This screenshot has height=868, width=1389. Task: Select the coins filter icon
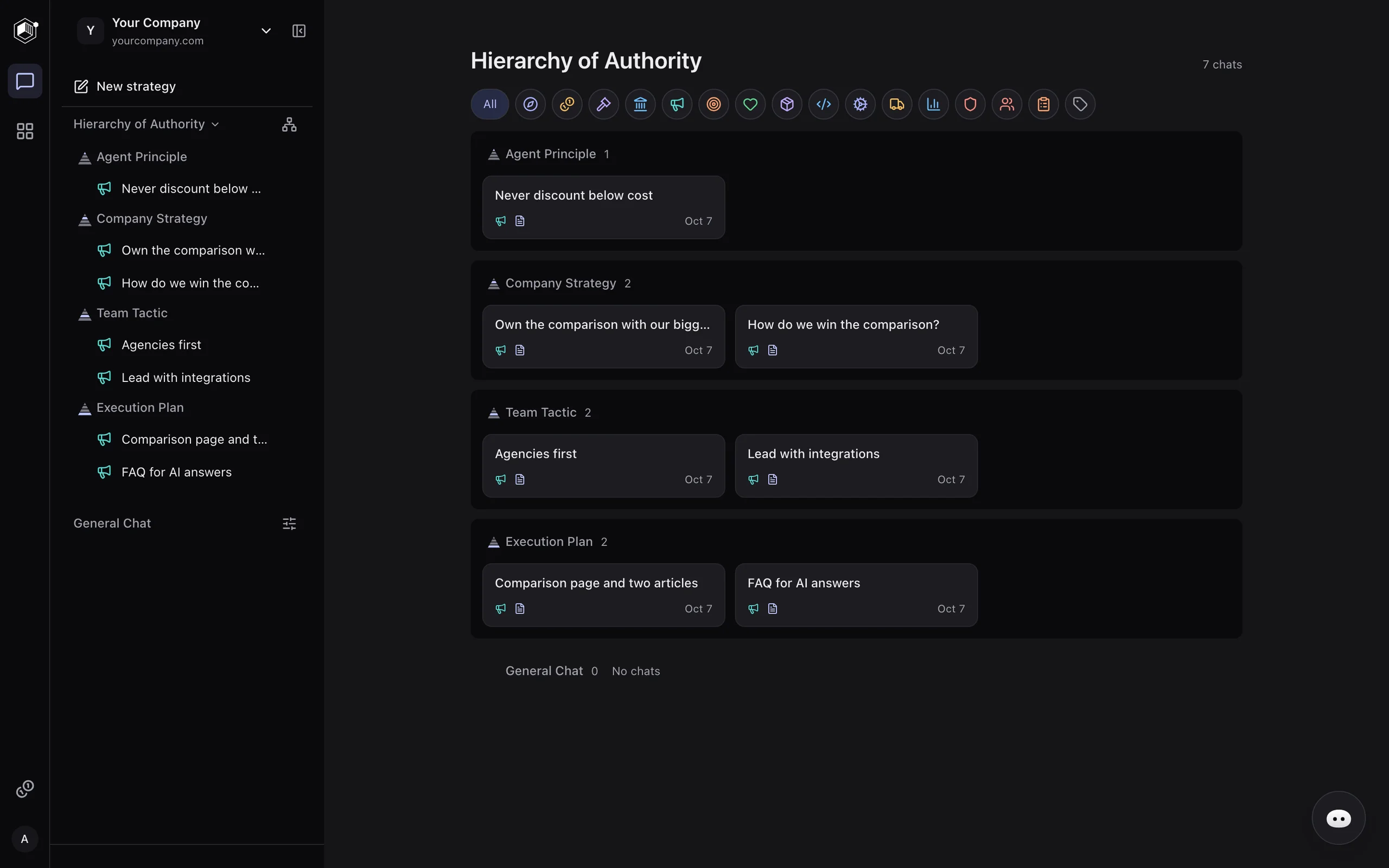(x=567, y=105)
